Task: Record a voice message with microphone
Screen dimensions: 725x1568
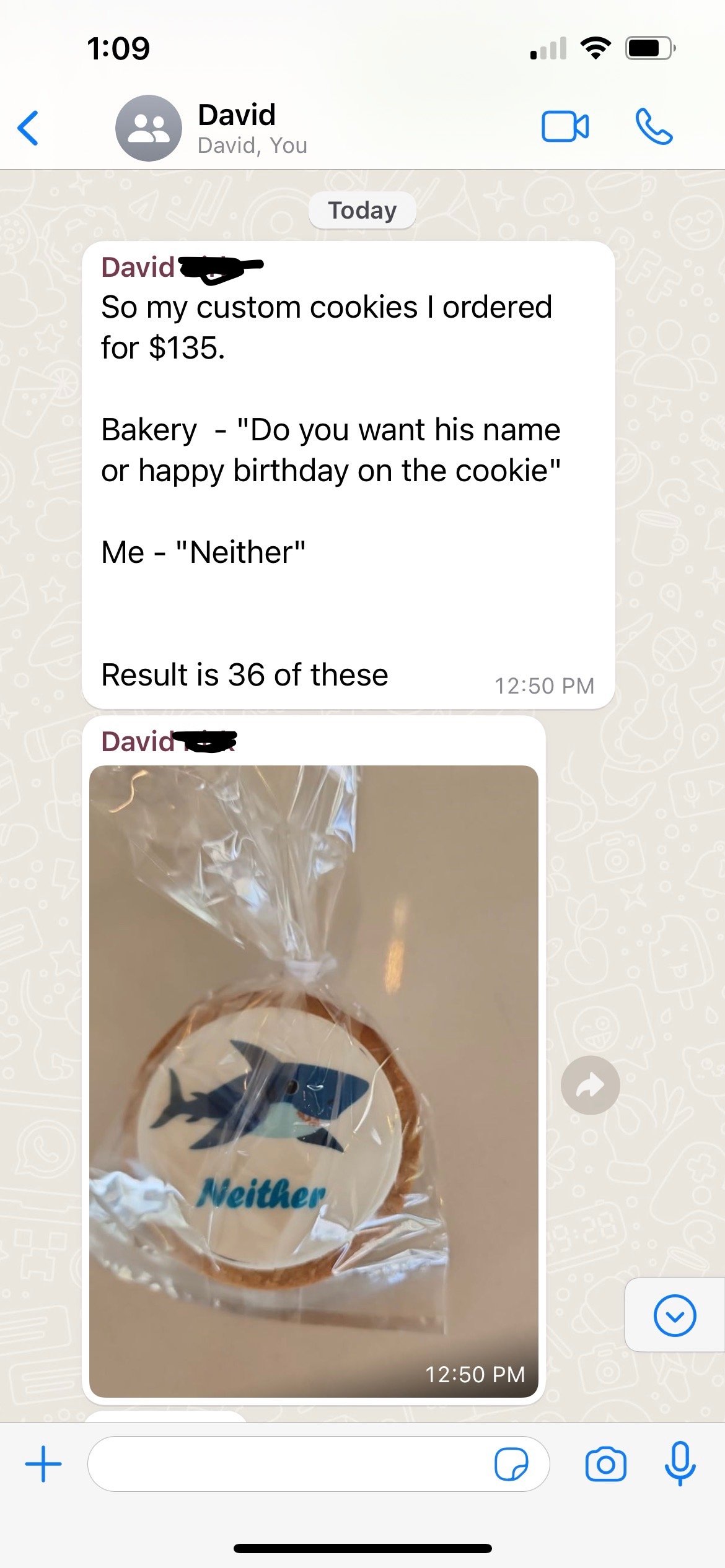Action: point(680,1464)
